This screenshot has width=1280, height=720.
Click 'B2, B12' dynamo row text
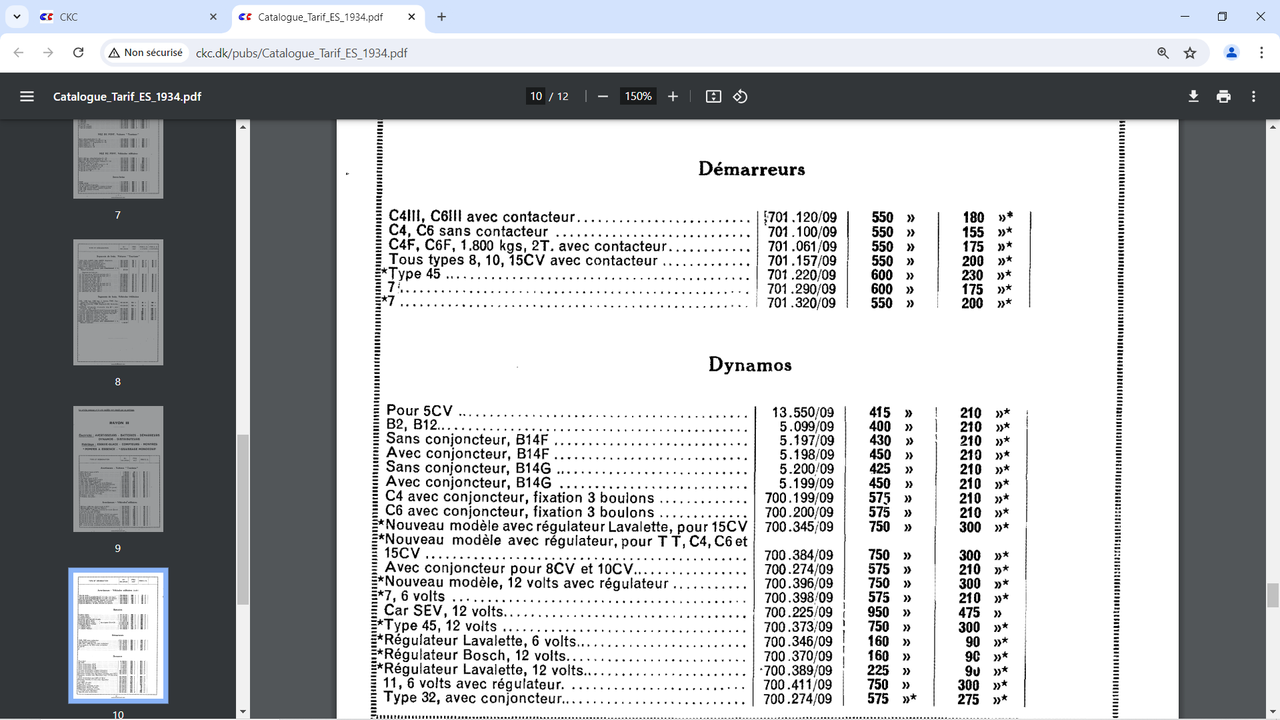pyautogui.click(x=412, y=426)
